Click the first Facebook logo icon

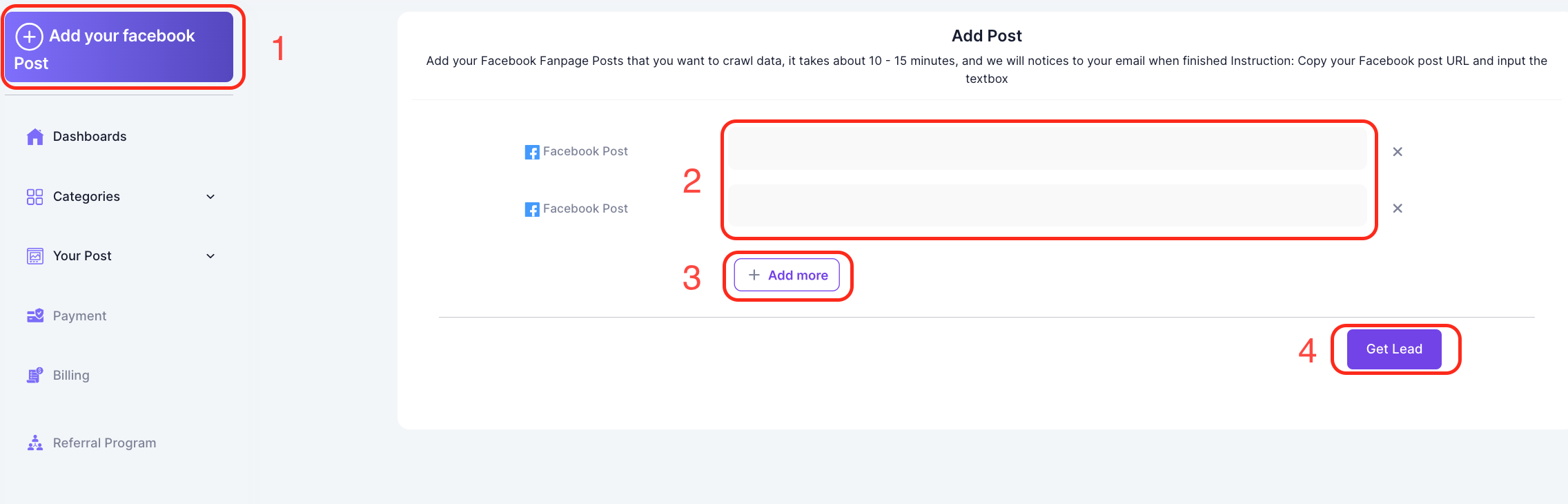click(x=532, y=152)
